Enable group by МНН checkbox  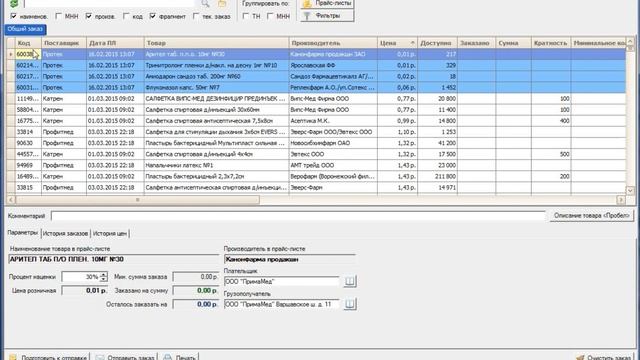point(270,16)
